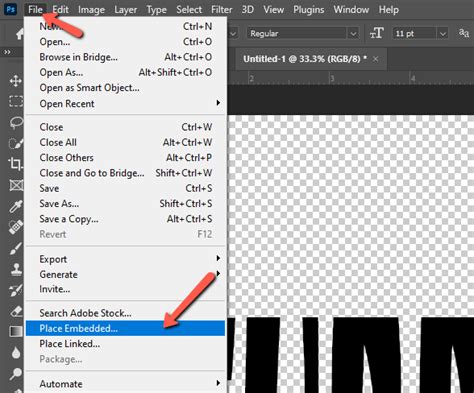Open the Edit menu

[x=60, y=10]
